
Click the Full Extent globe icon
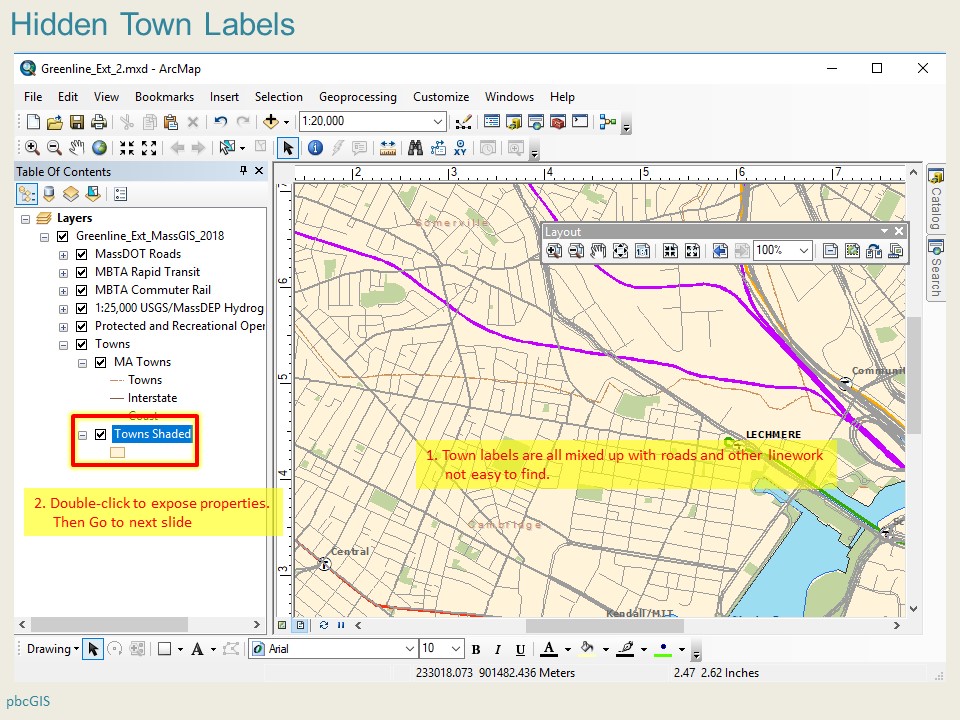coord(99,148)
